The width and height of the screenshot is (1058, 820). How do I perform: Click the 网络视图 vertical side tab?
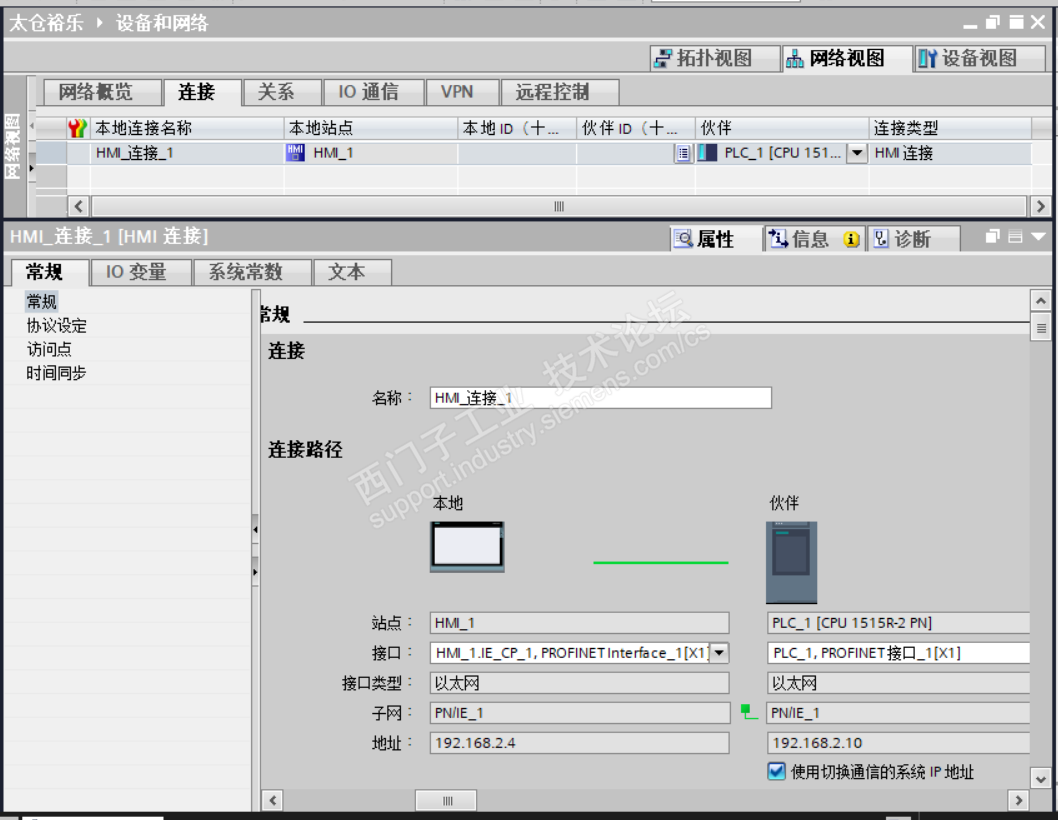click(13, 146)
